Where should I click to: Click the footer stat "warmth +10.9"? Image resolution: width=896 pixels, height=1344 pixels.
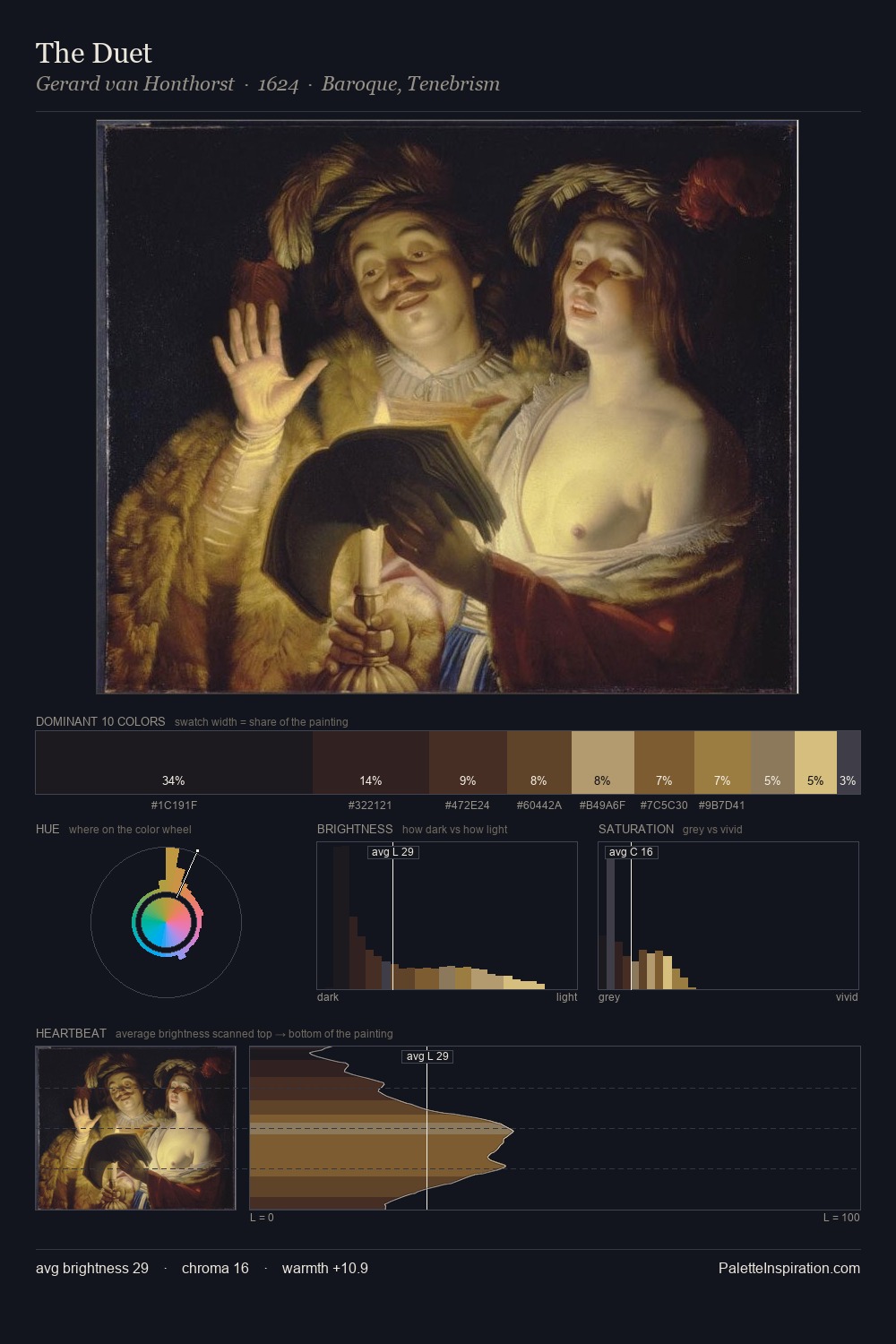coord(325,1268)
